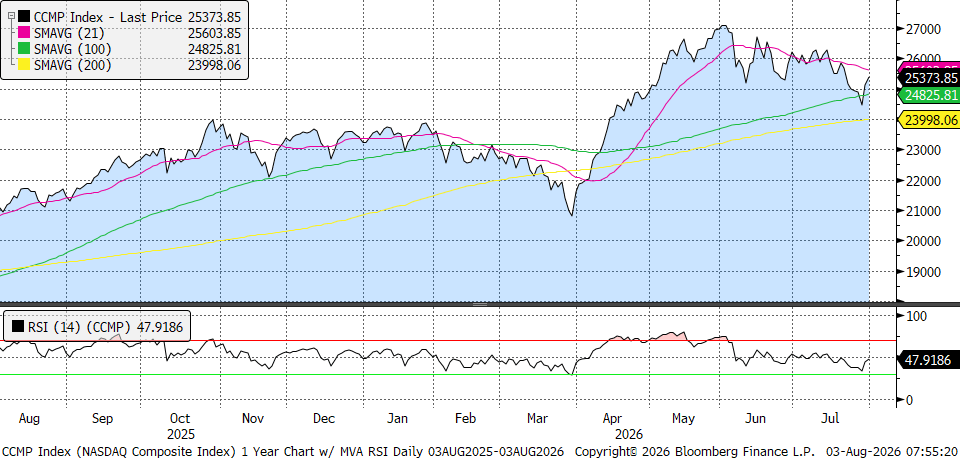Click the 'Jul' month label
The width and height of the screenshot is (960, 460).
point(830,420)
